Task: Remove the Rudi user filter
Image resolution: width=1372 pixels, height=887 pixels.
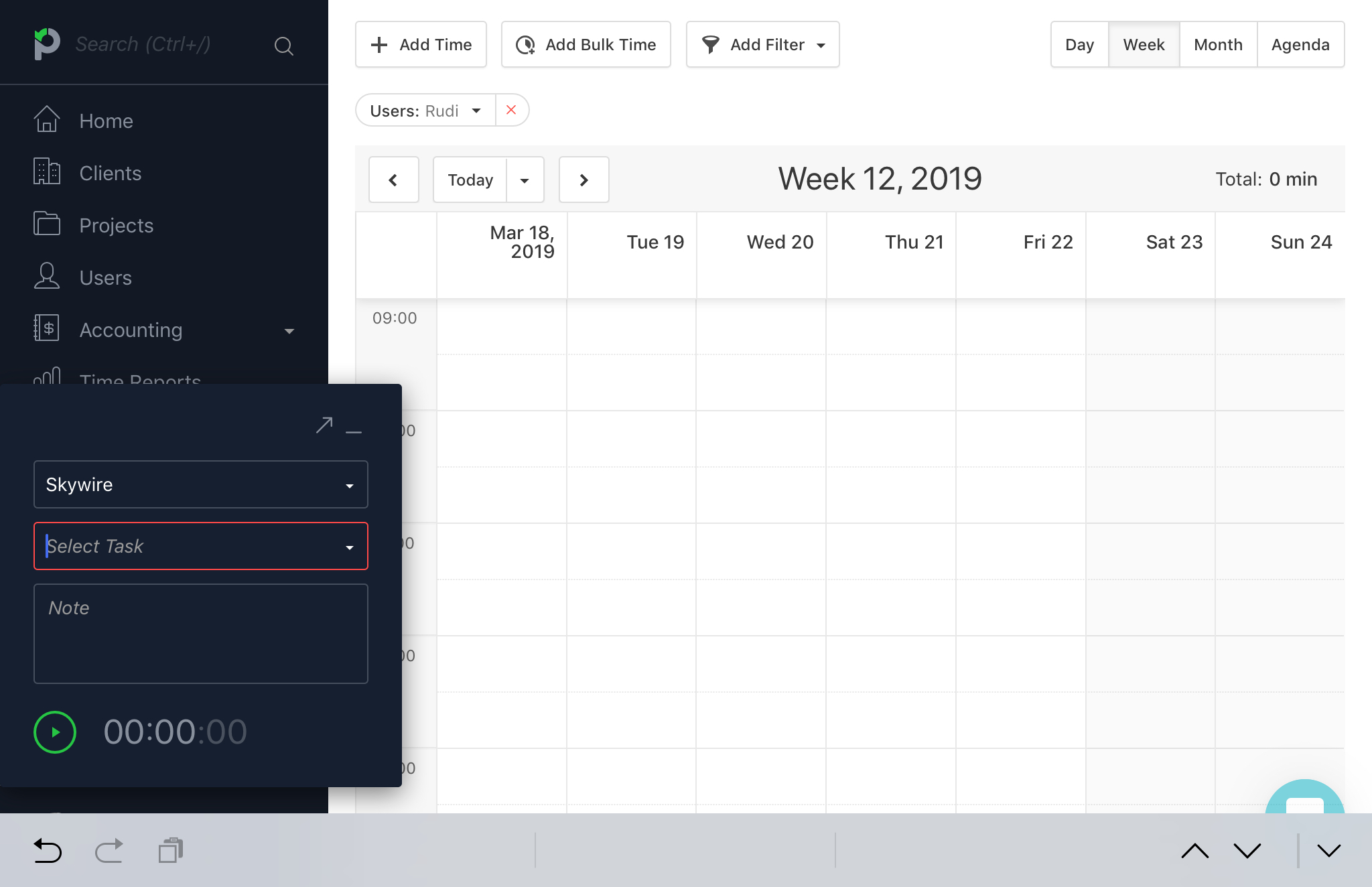Action: click(511, 110)
